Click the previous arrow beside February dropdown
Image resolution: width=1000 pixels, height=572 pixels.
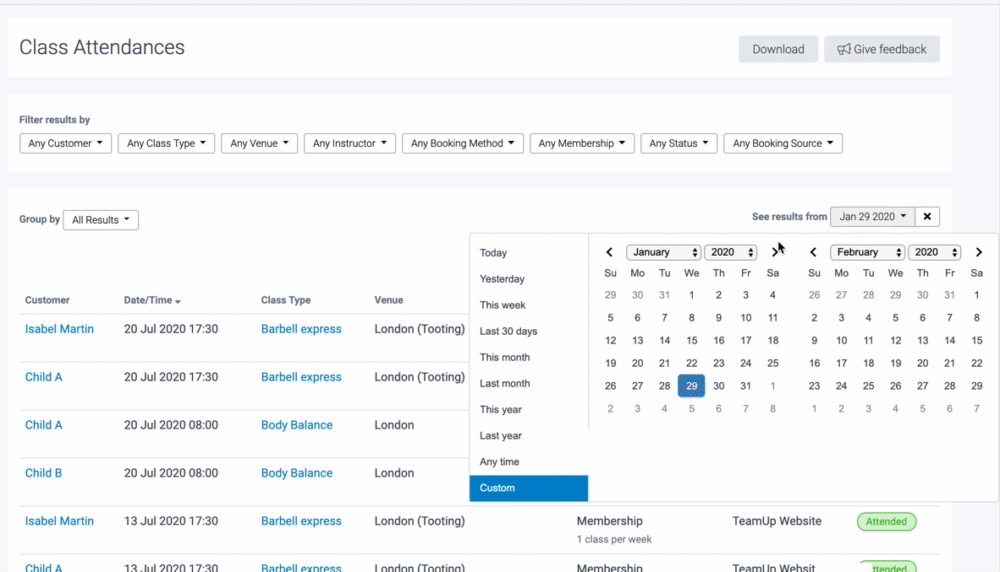coord(814,253)
